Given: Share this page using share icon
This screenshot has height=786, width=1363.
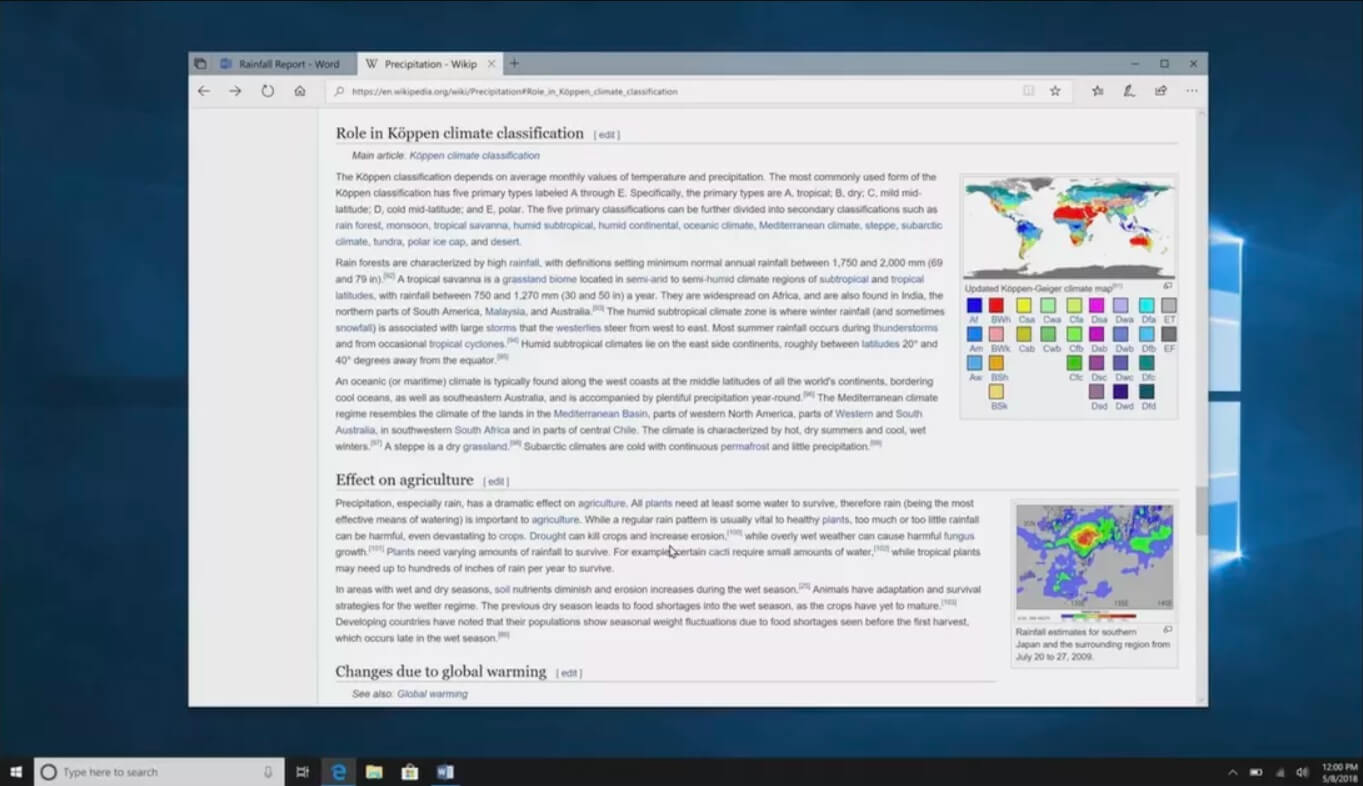Looking at the screenshot, I should [x=1160, y=91].
